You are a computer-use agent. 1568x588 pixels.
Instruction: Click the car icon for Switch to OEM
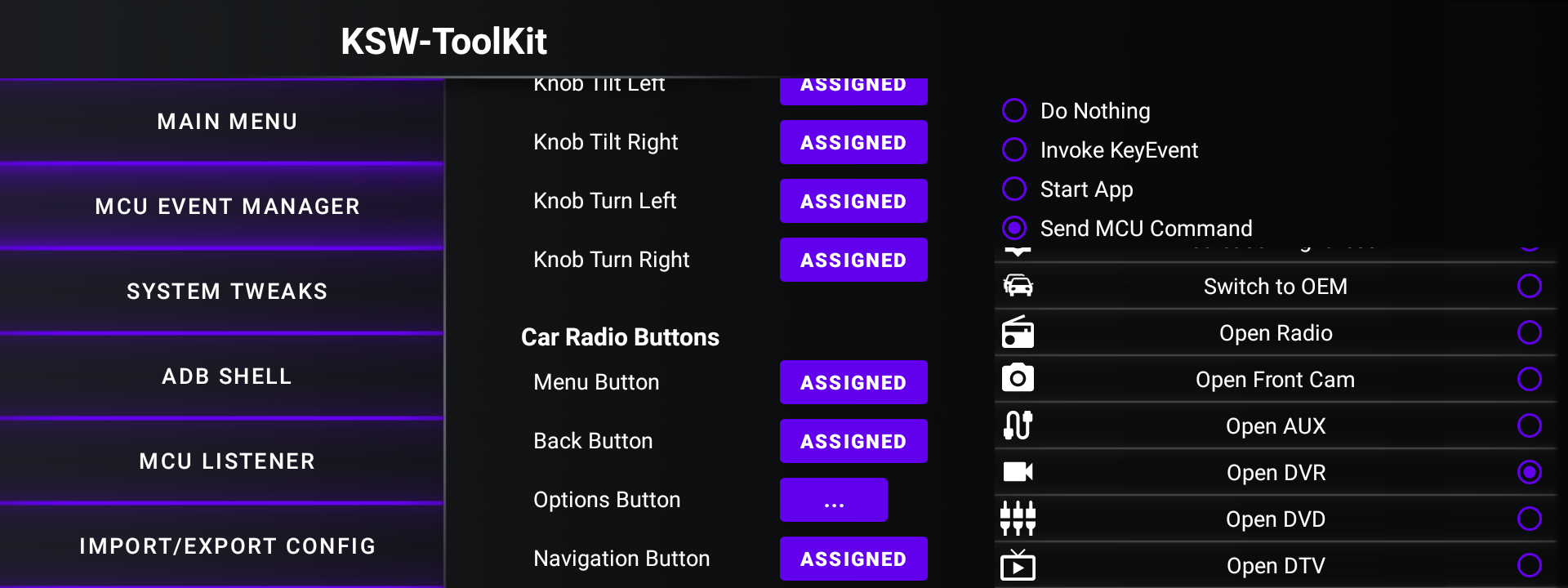(x=1018, y=286)
